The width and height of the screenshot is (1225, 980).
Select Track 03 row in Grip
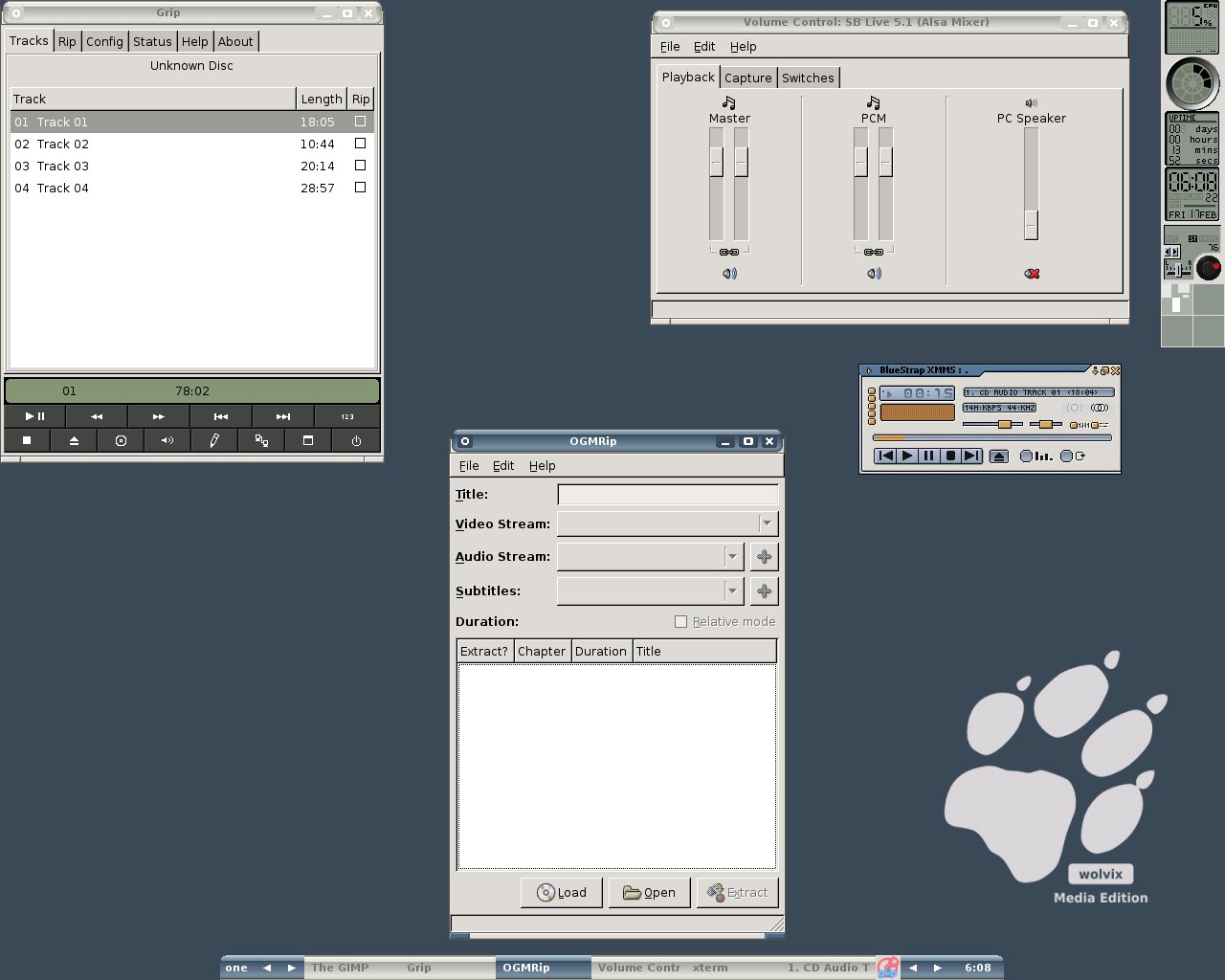pyautogui.click(x=191, y=166)
